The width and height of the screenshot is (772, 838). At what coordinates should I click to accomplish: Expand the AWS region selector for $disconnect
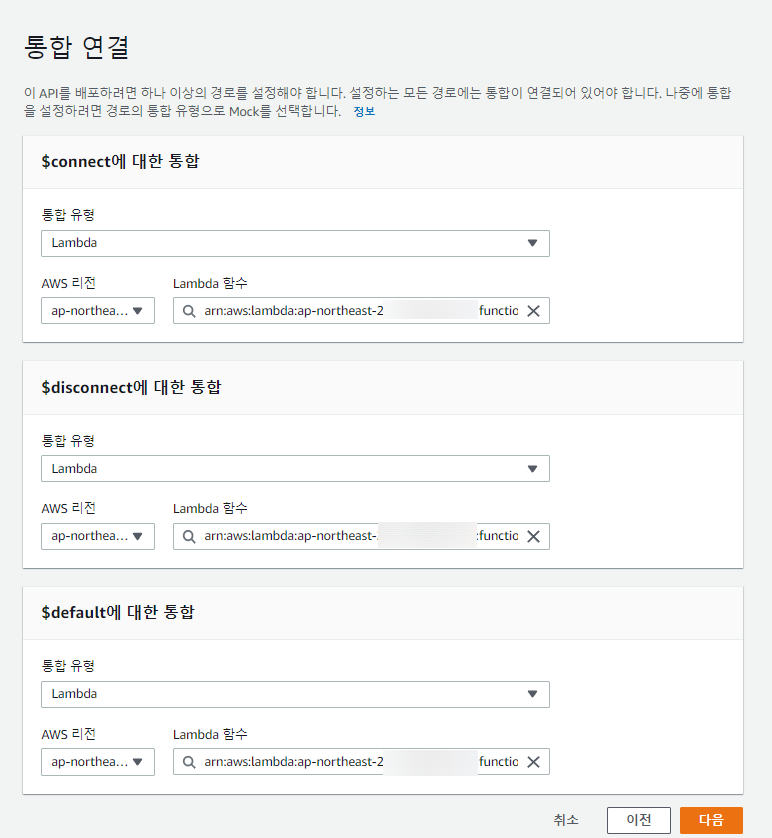tap(98, 536)
